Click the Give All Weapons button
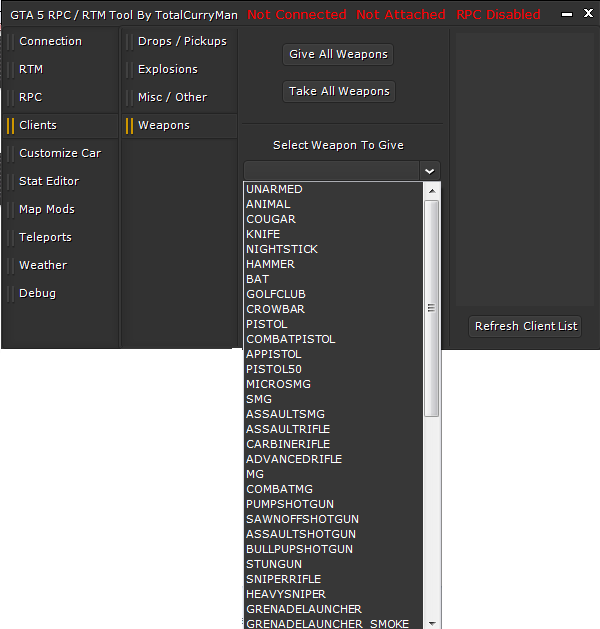 [x=338, y=54]
